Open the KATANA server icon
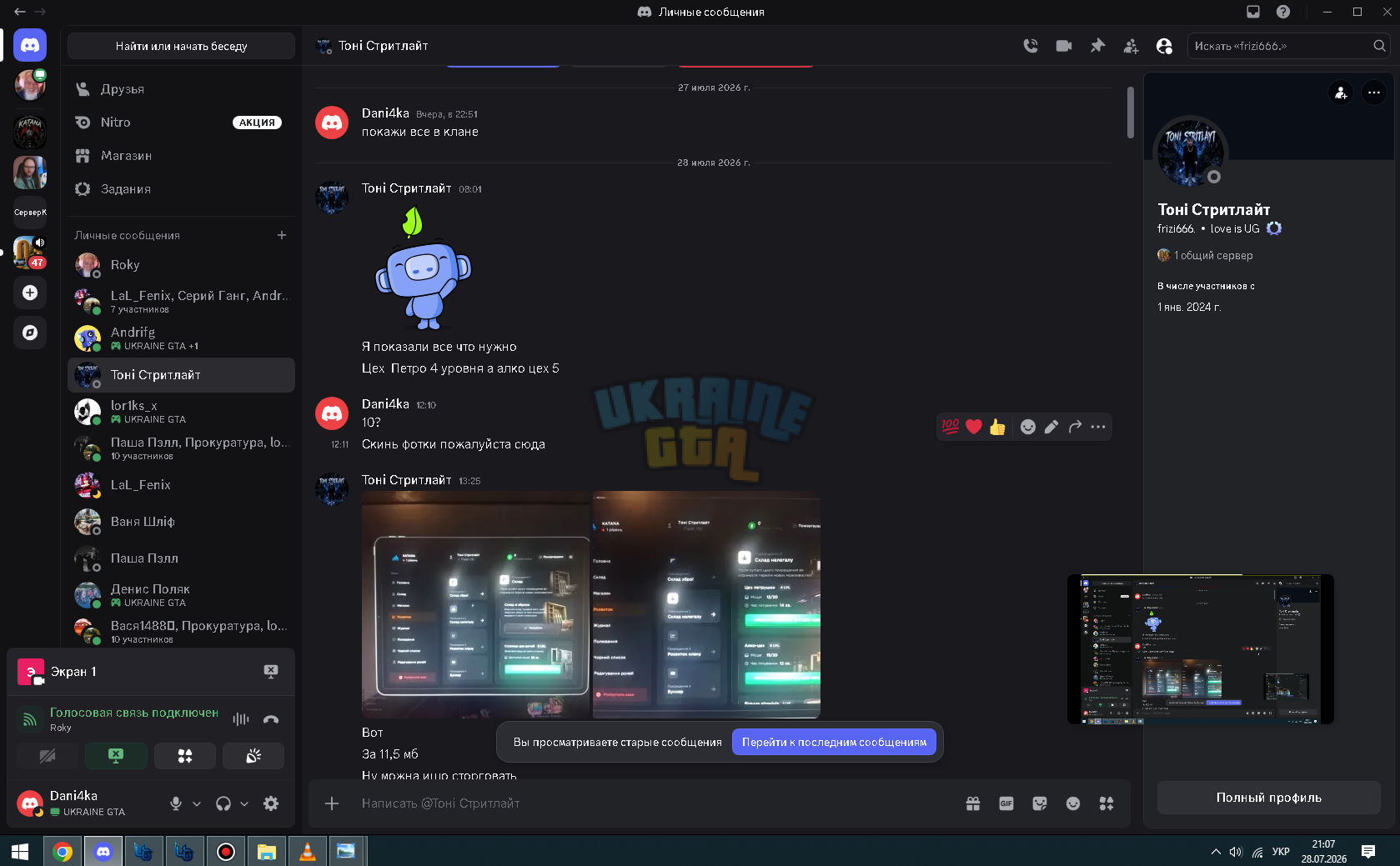 30,132
